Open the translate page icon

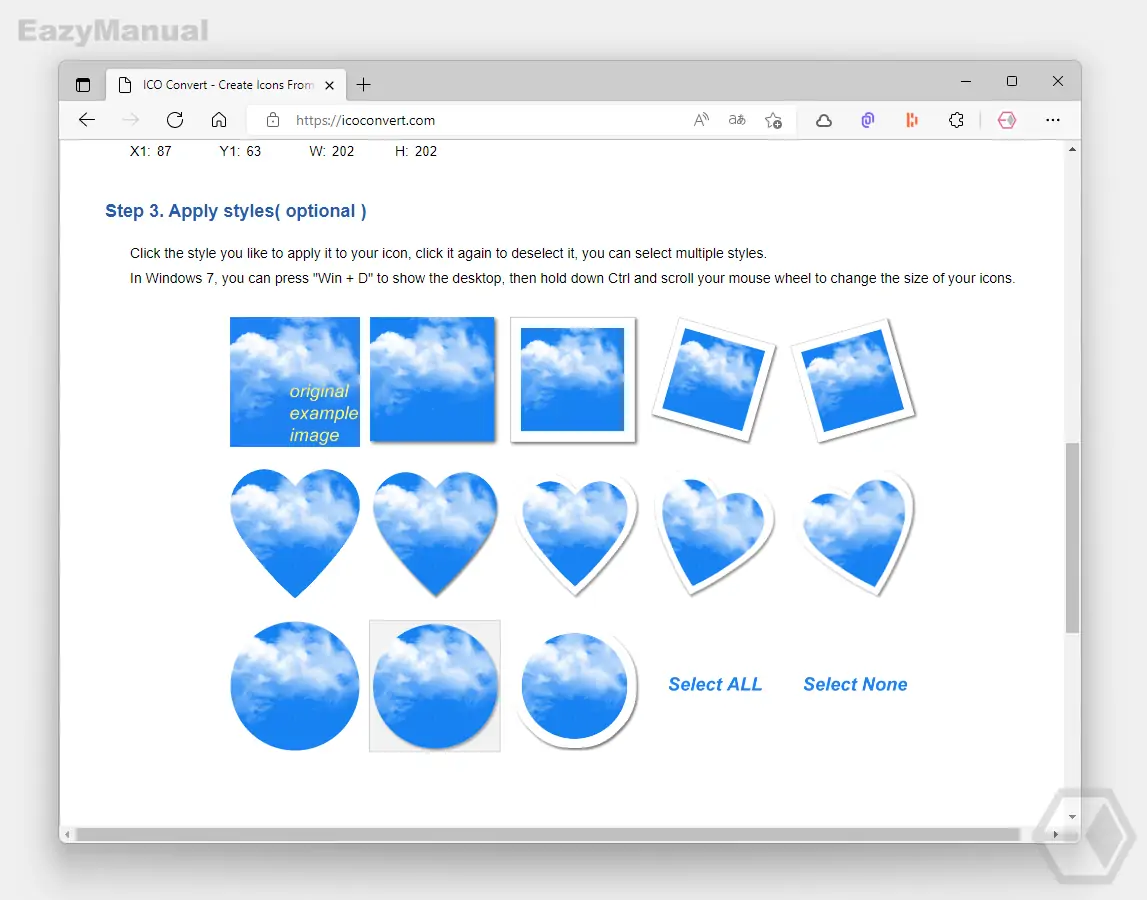click(x=737, y=120)
